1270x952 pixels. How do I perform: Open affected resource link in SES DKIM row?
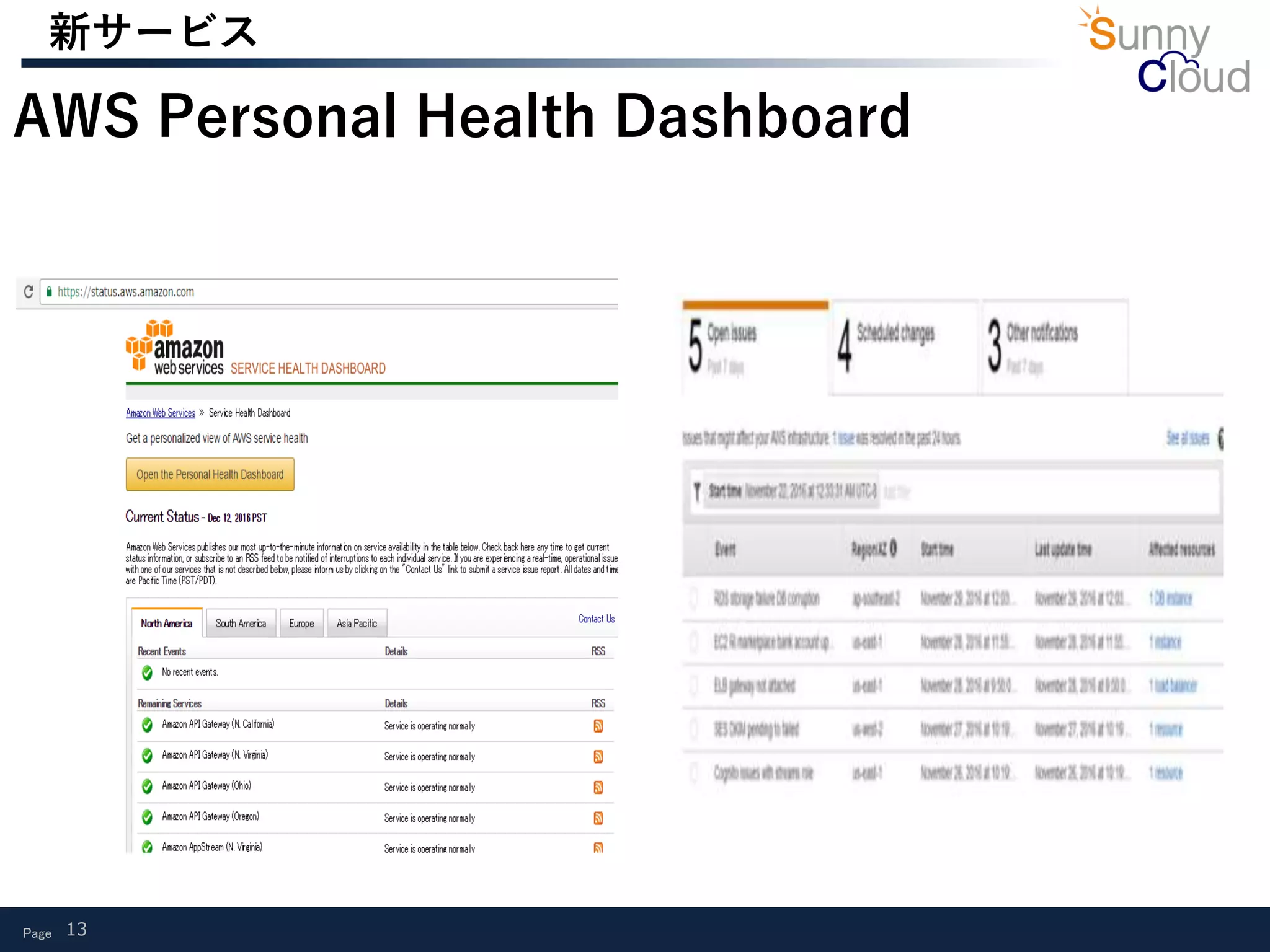pyautogui.click(x=1166, y=729)
